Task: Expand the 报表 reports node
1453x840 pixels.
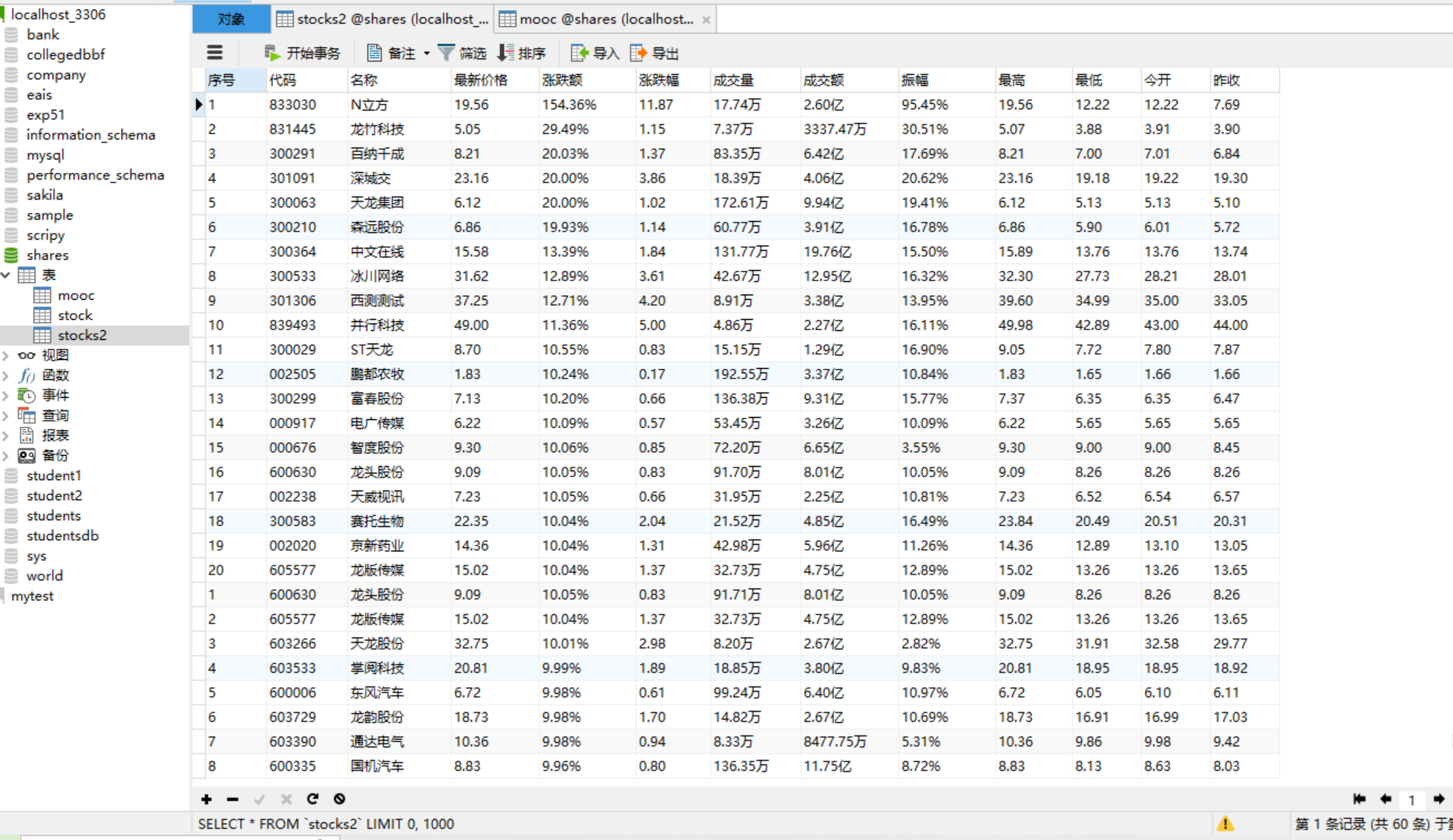Action: click(x=6, y=436)
